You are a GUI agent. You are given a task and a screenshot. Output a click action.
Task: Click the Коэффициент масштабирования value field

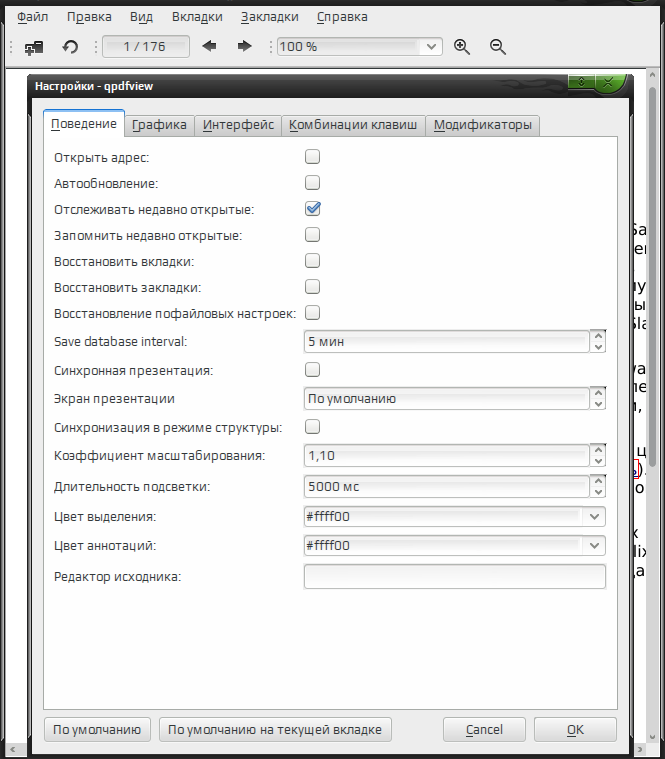(x=447, y=455)
